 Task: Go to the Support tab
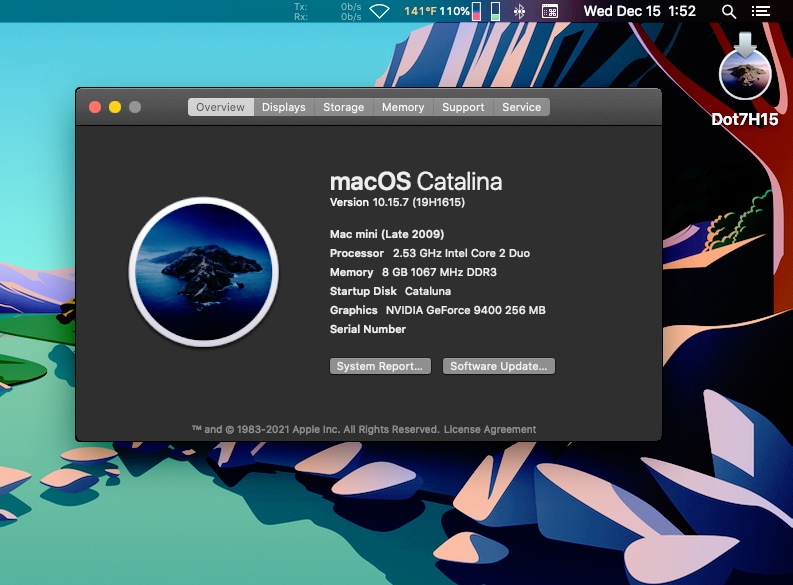pos(463,107)
